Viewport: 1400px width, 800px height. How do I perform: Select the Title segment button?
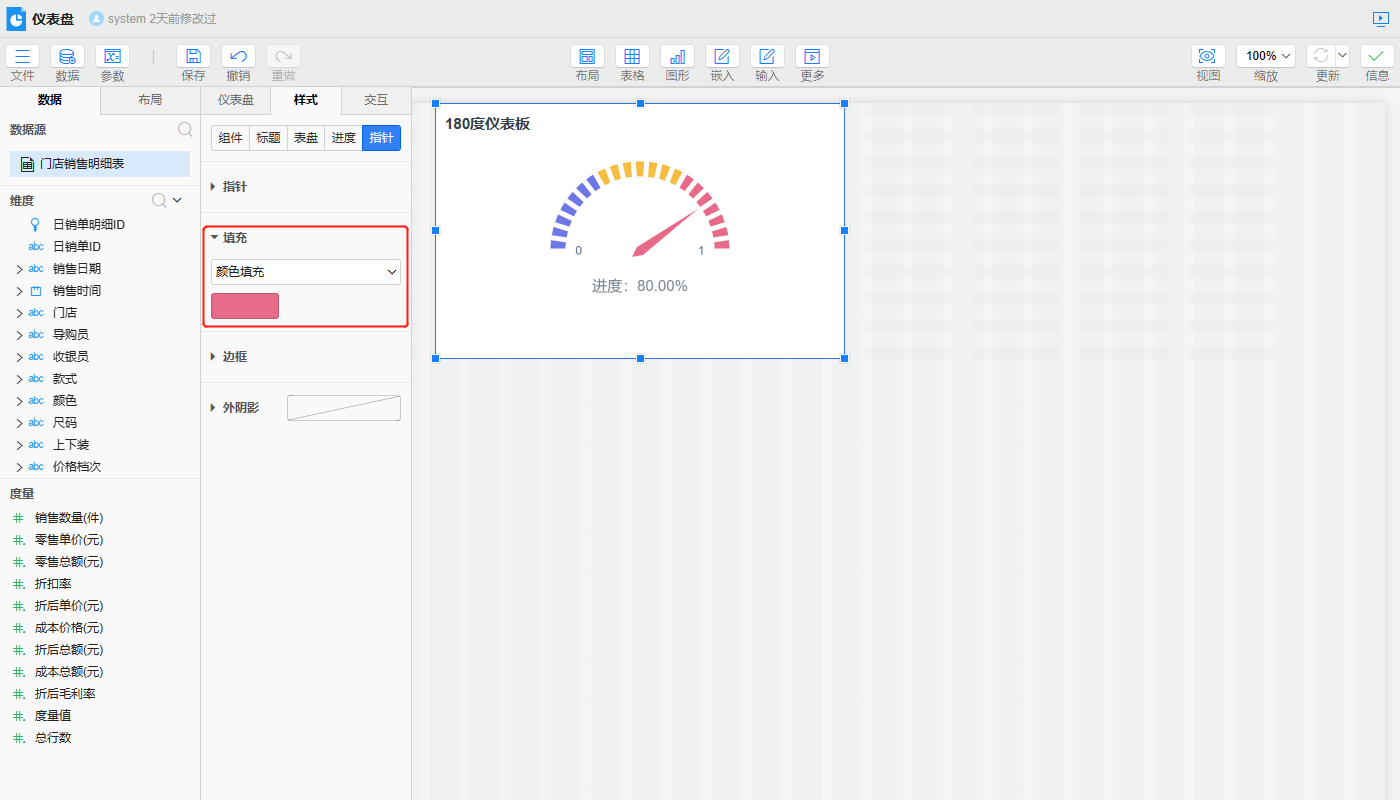268,138
